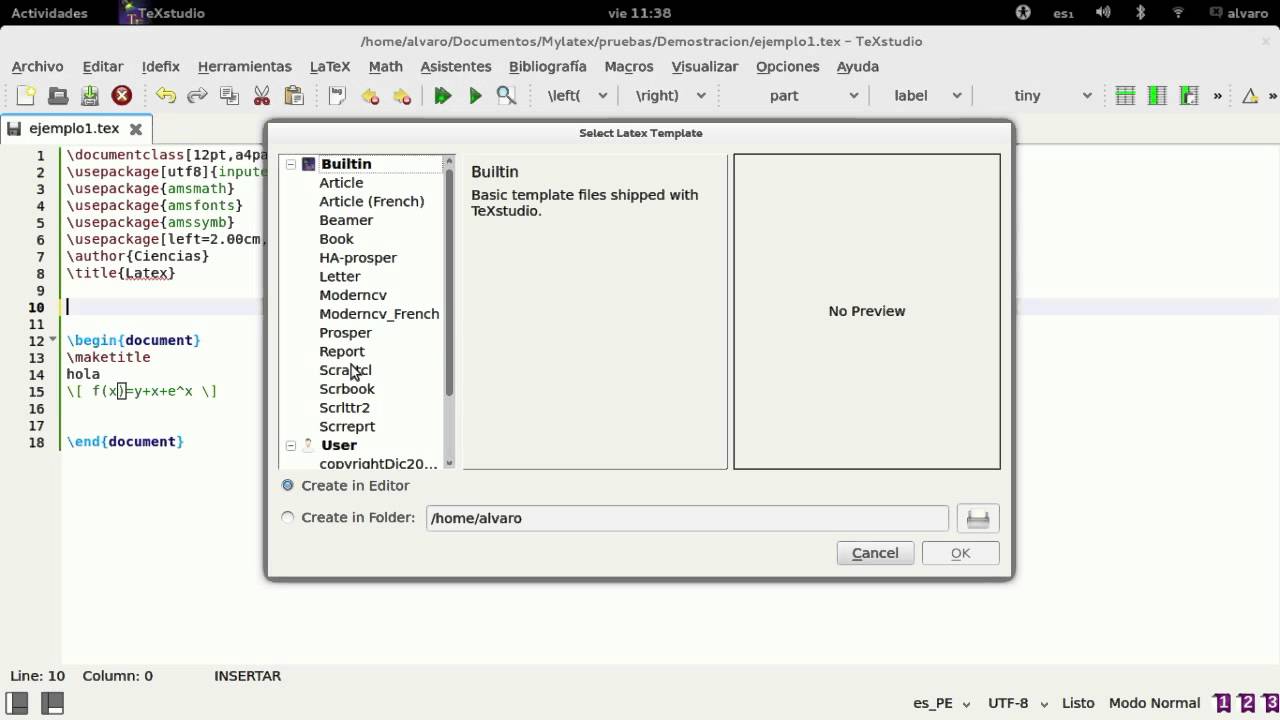Click the Wi-Fi icon in top panel
The height and width of the screenshot is (720, 1280).
tap(1178, 13)
